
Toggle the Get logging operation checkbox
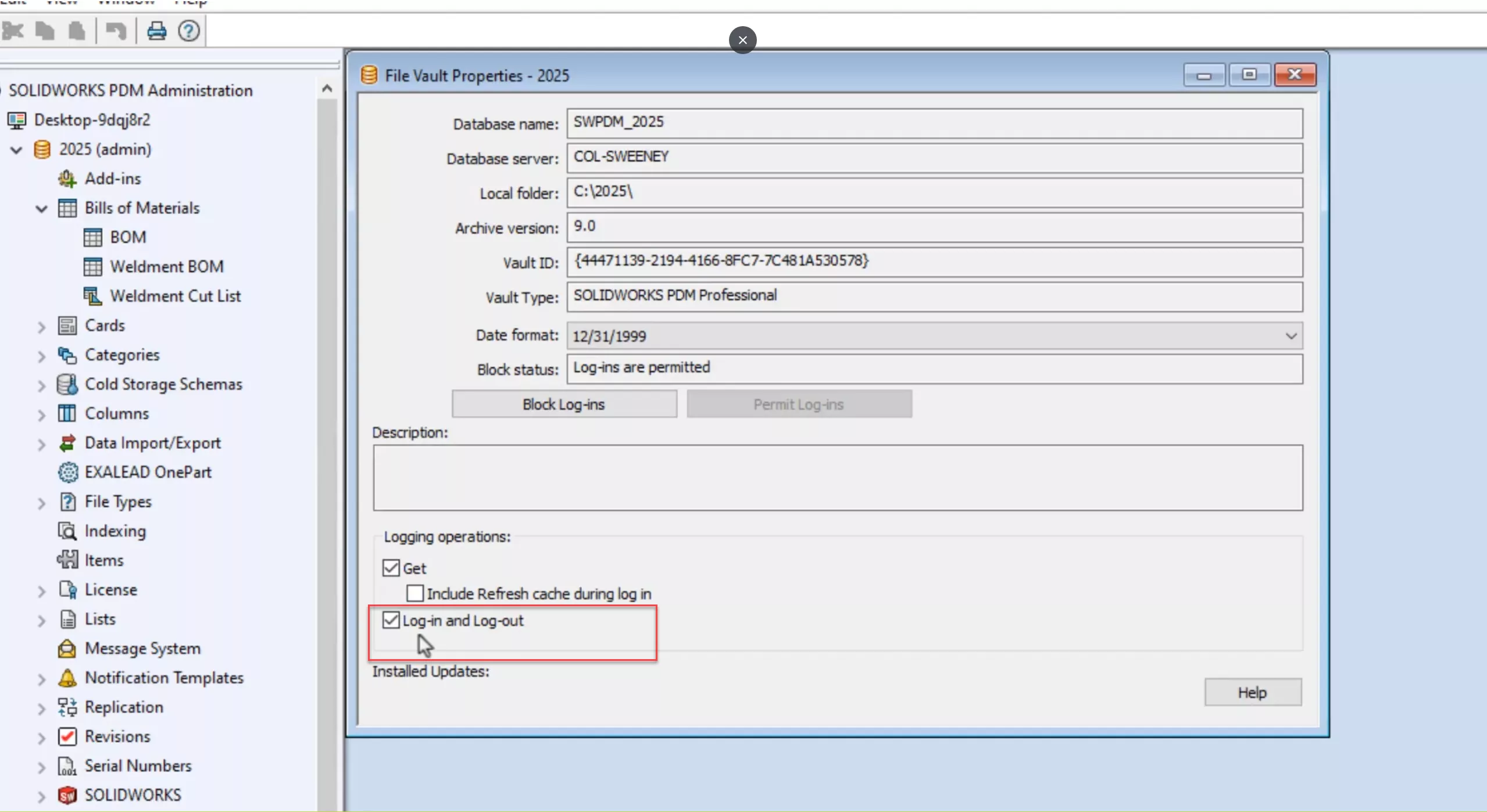(x=391, y=567)
